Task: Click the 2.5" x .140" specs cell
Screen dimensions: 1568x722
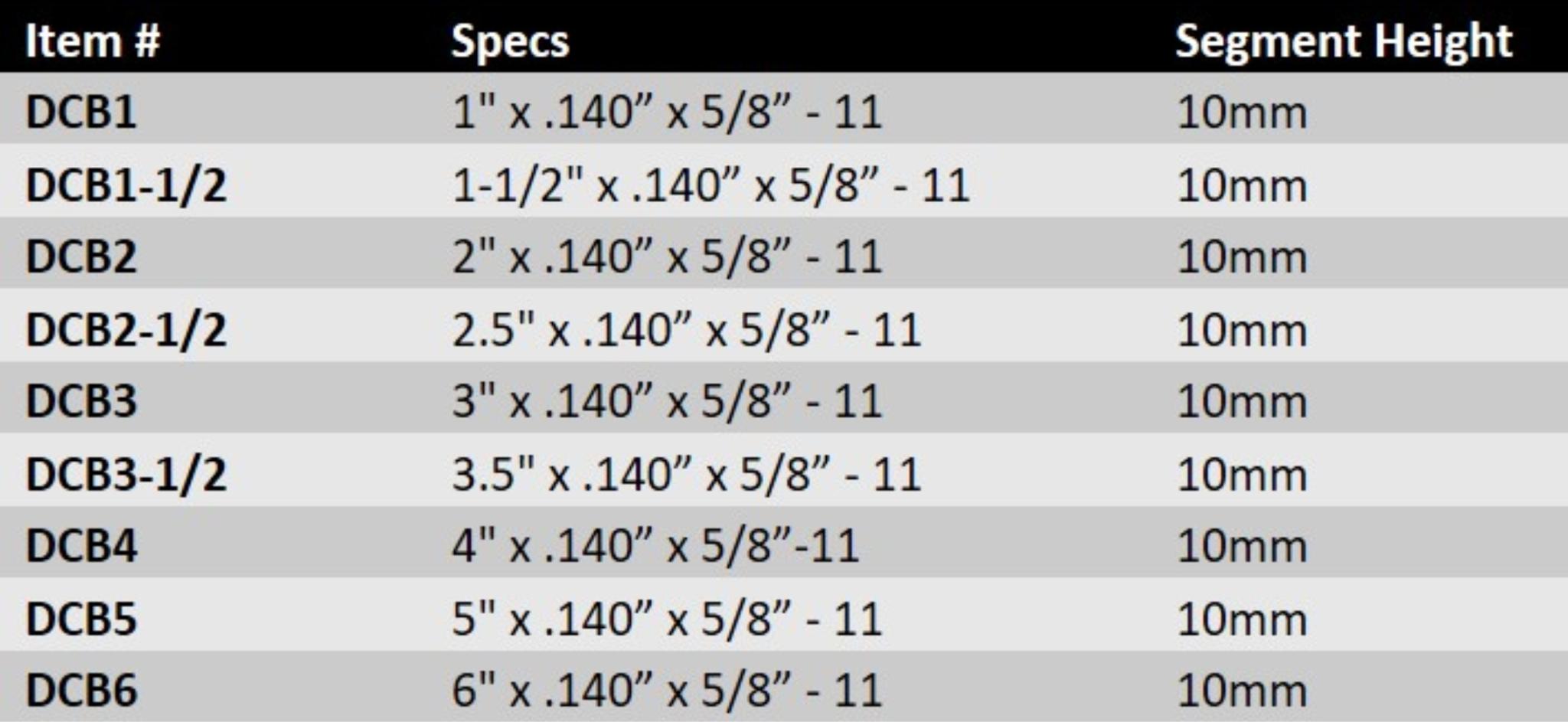Action: 686,329
